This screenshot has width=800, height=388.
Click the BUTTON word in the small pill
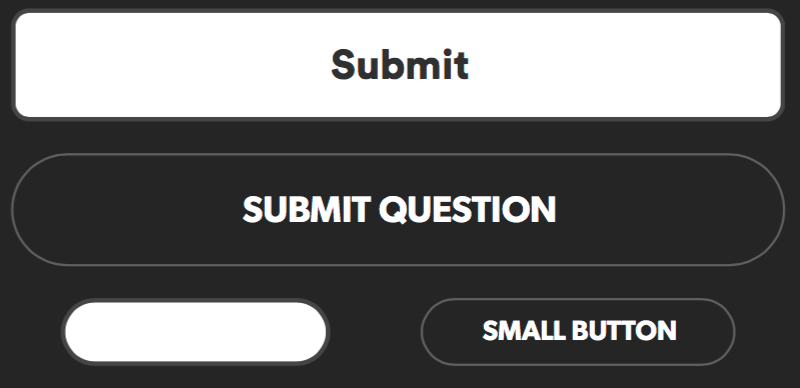[624, 331]
